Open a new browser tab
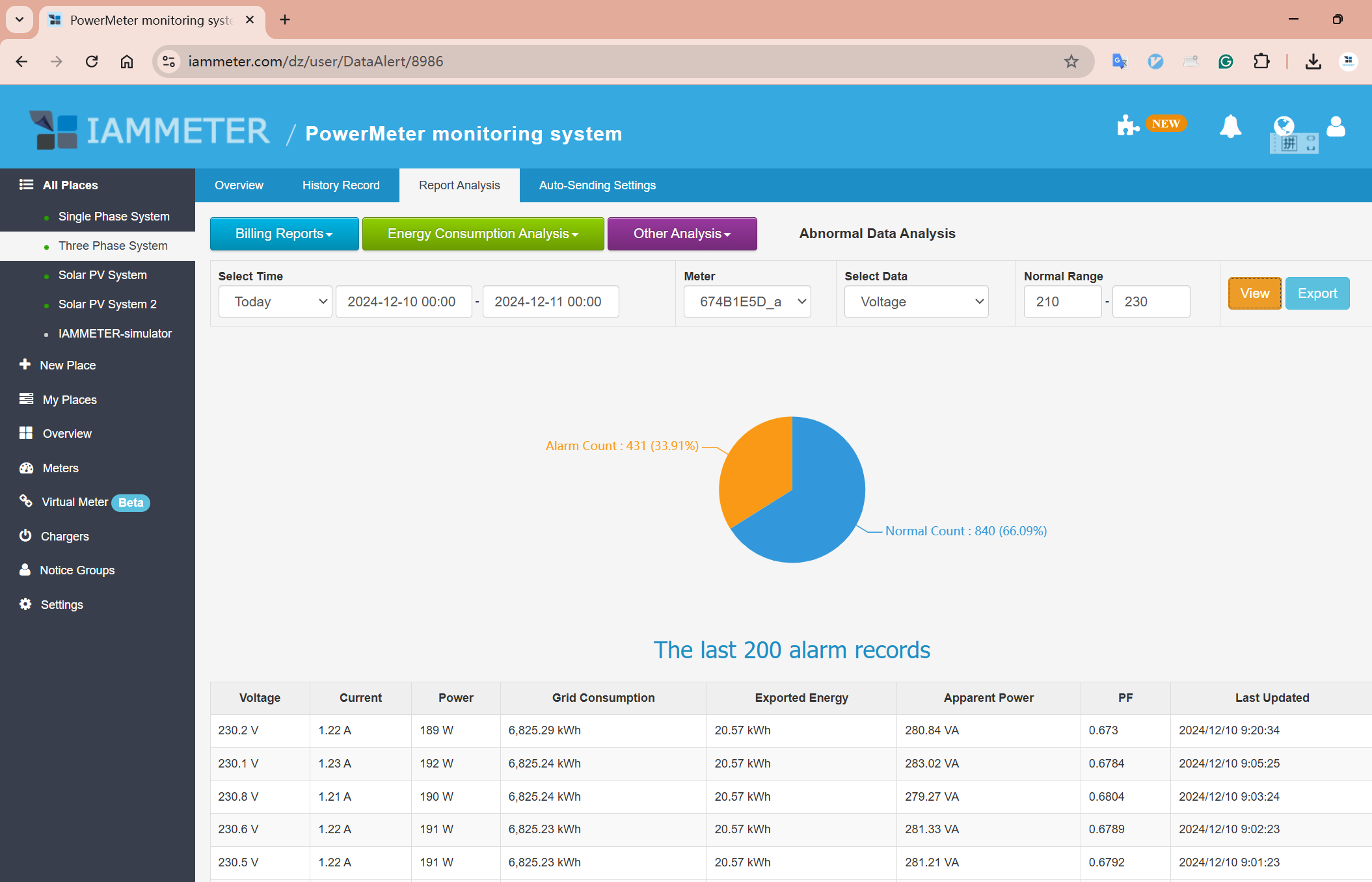The width and height of the screenshot is (1372, 882). [x=285, y=20]
